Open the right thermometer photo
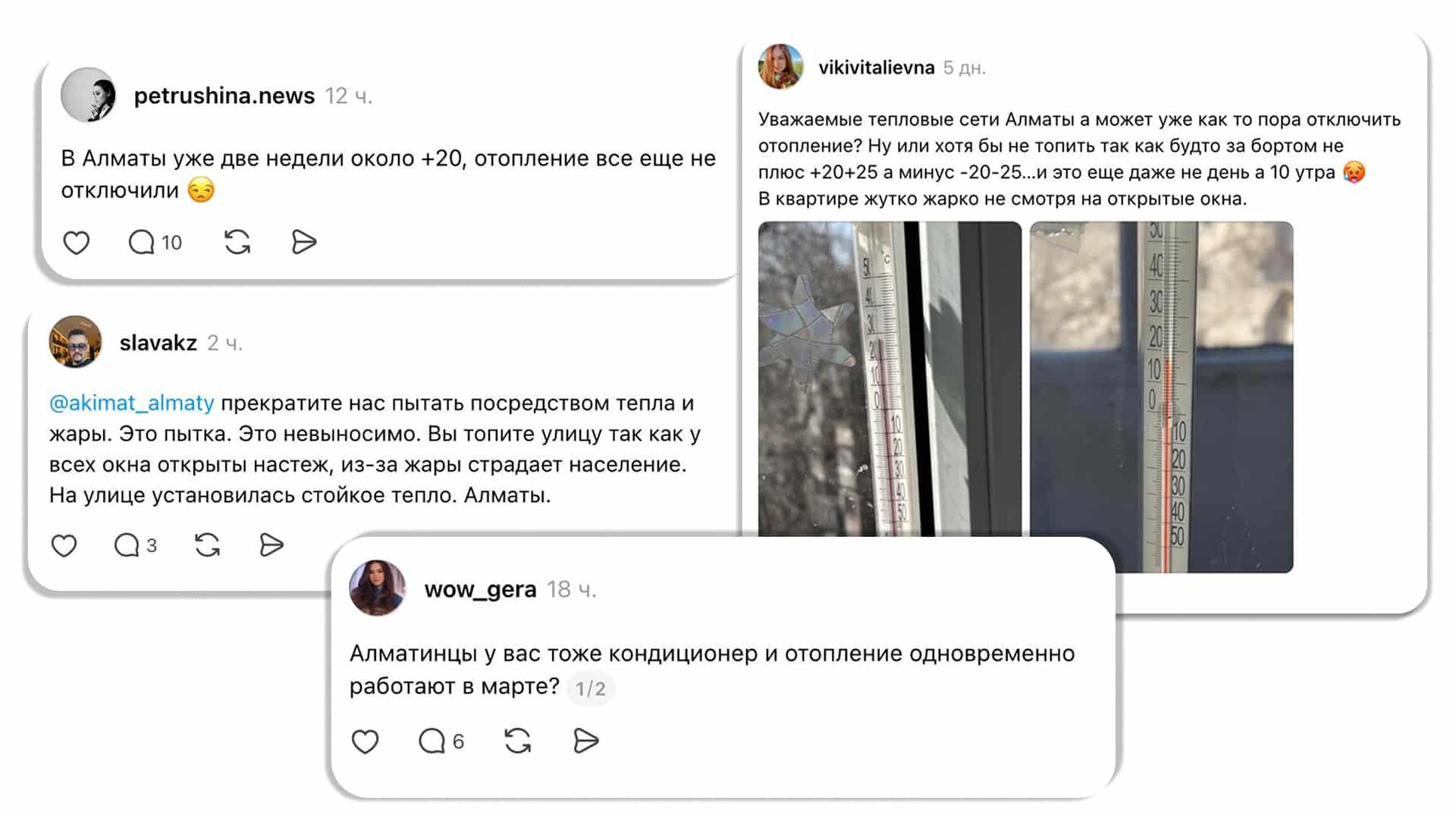 point(1161,397)
